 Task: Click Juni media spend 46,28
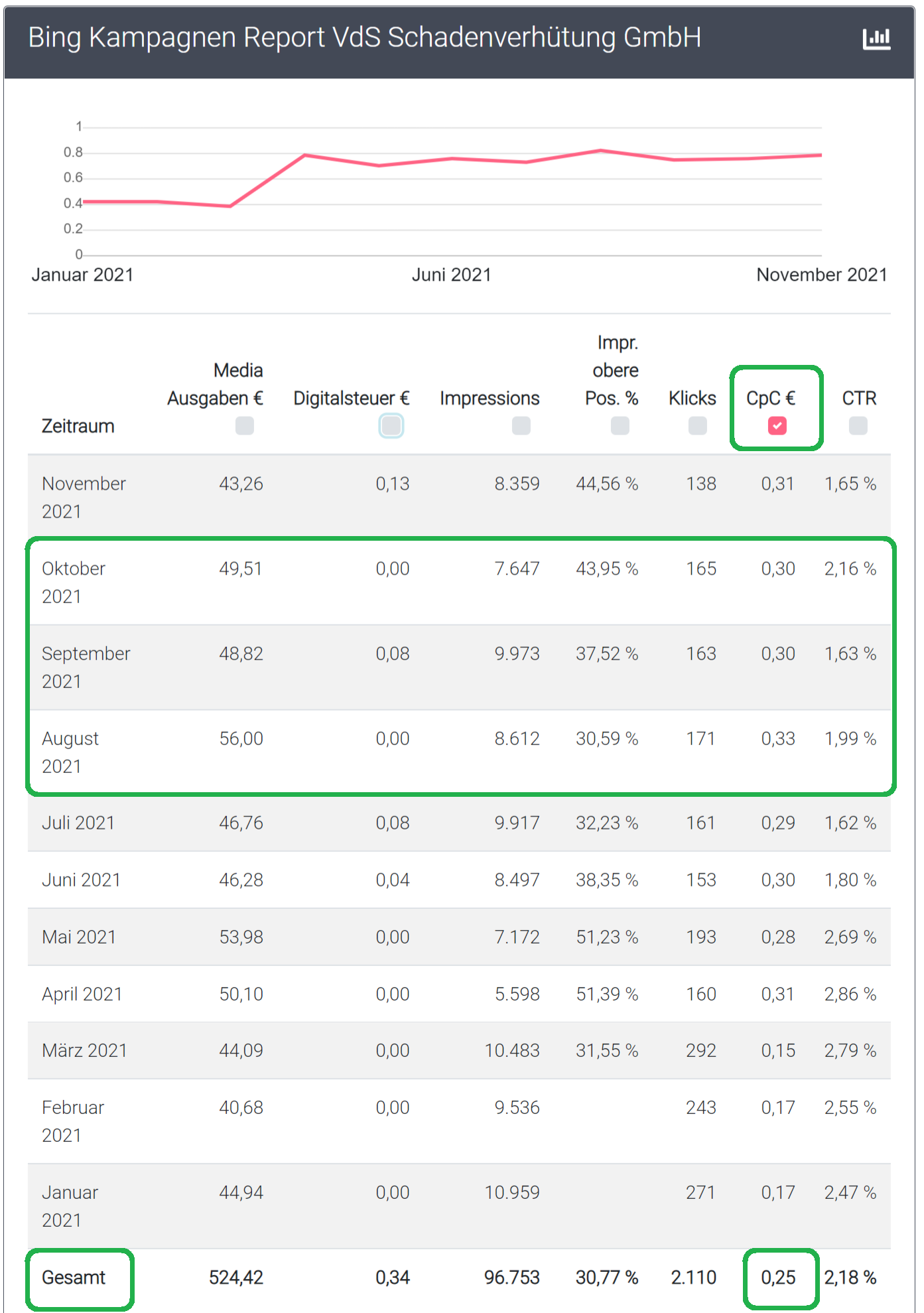[241, 880]
